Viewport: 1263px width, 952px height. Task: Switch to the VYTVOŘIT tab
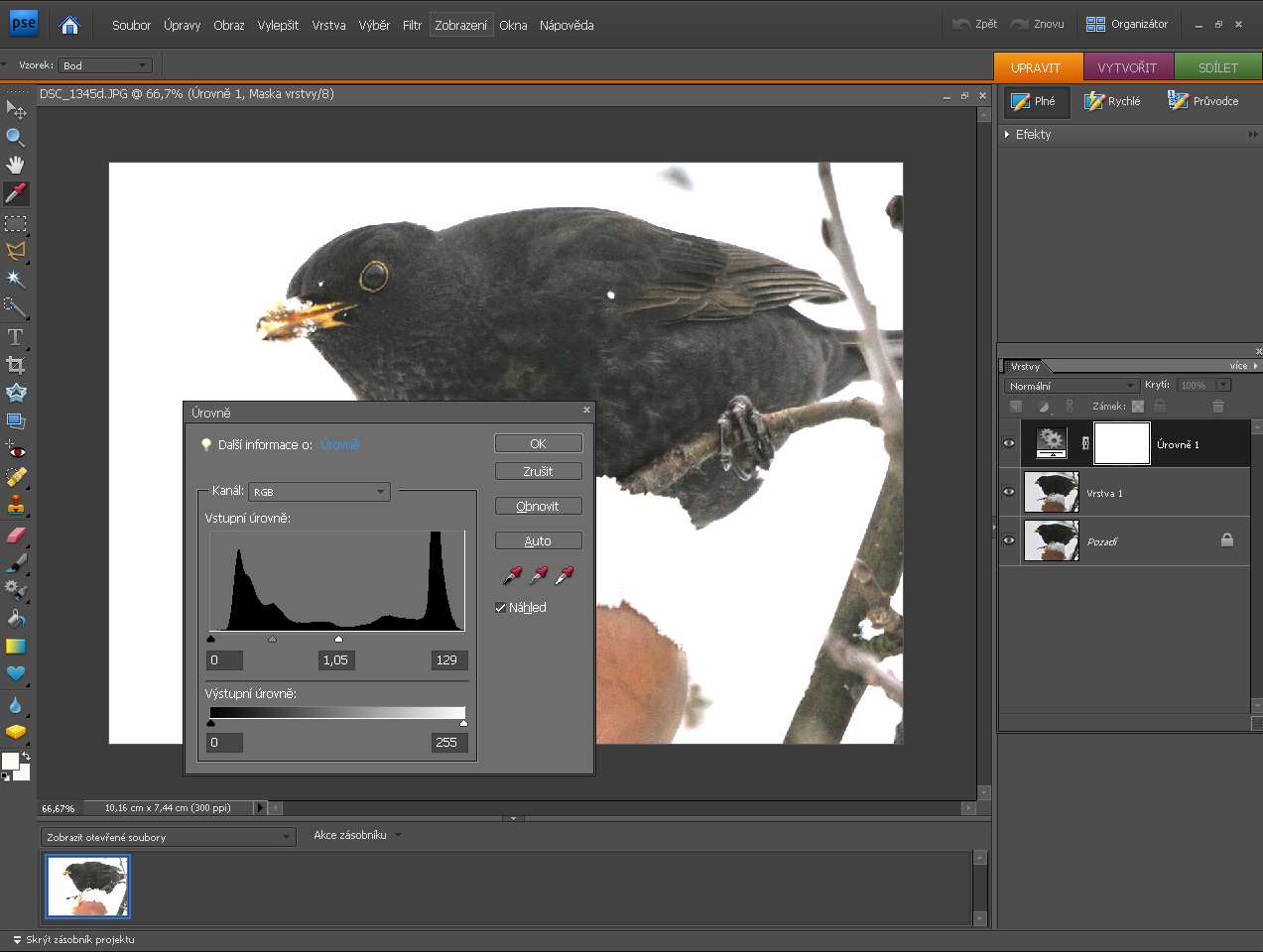point(1127,67)
